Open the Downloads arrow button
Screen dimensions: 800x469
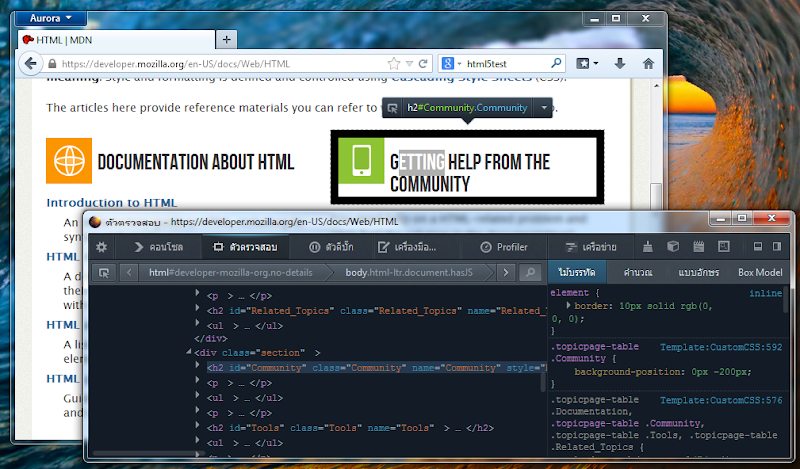click(620, 64)
